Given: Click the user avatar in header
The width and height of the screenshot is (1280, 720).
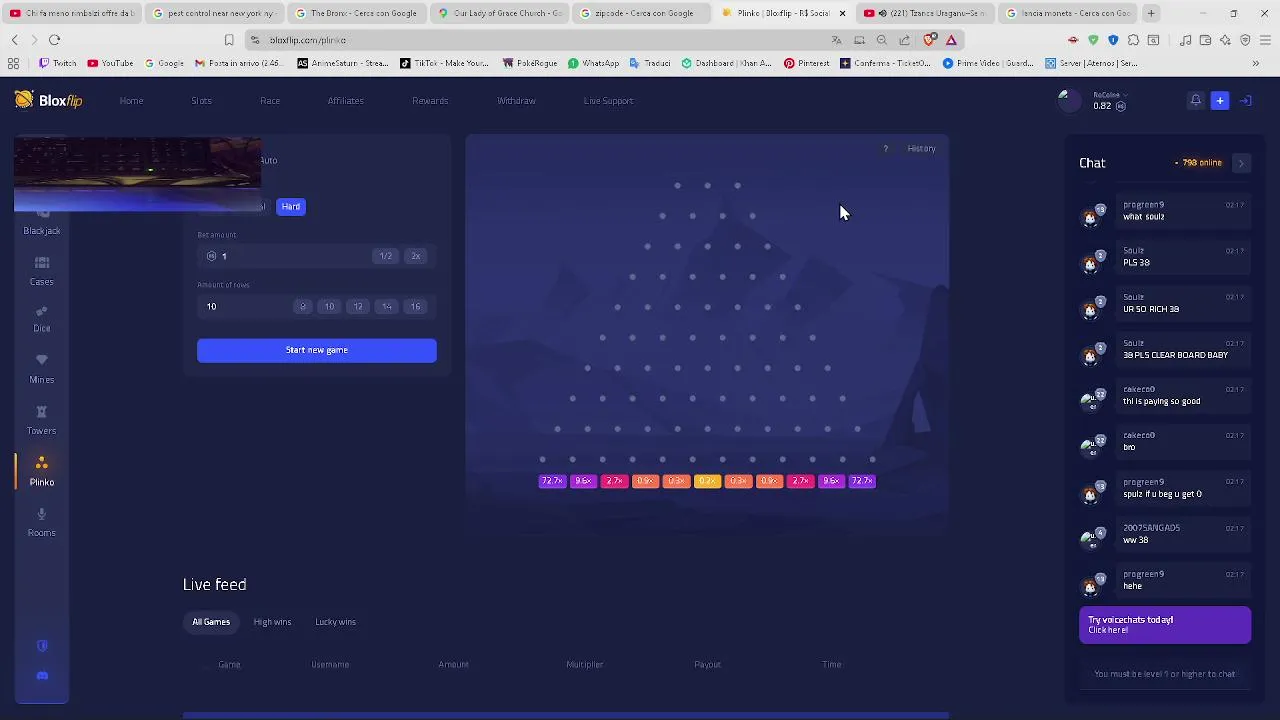Looking at the screenshot, I should tap(1069, 100).
